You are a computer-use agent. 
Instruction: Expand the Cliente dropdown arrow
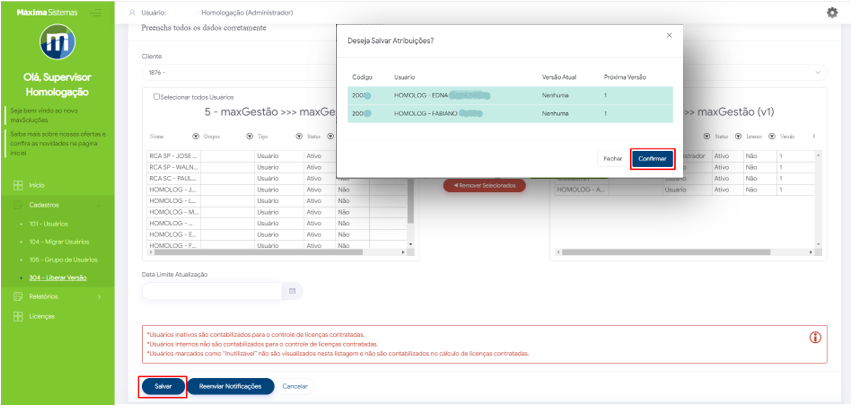[820, 72]
